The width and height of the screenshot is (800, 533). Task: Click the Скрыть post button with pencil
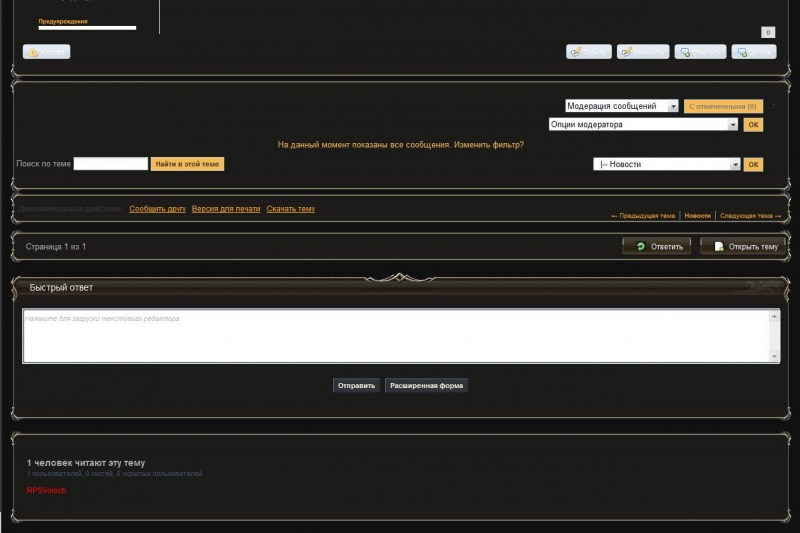click(589, 52)
